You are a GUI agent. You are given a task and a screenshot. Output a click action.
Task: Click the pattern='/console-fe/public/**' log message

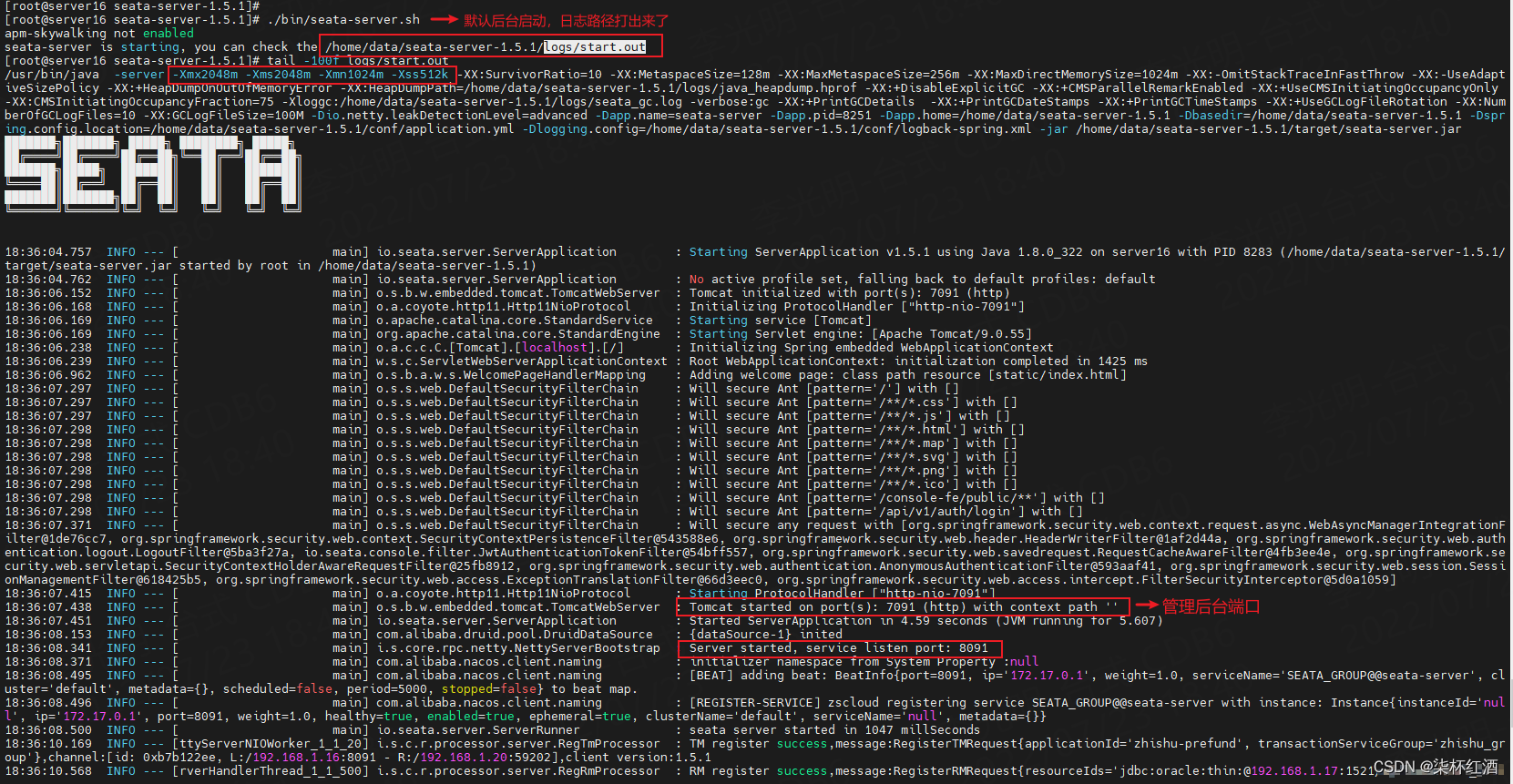coord(897,497)
